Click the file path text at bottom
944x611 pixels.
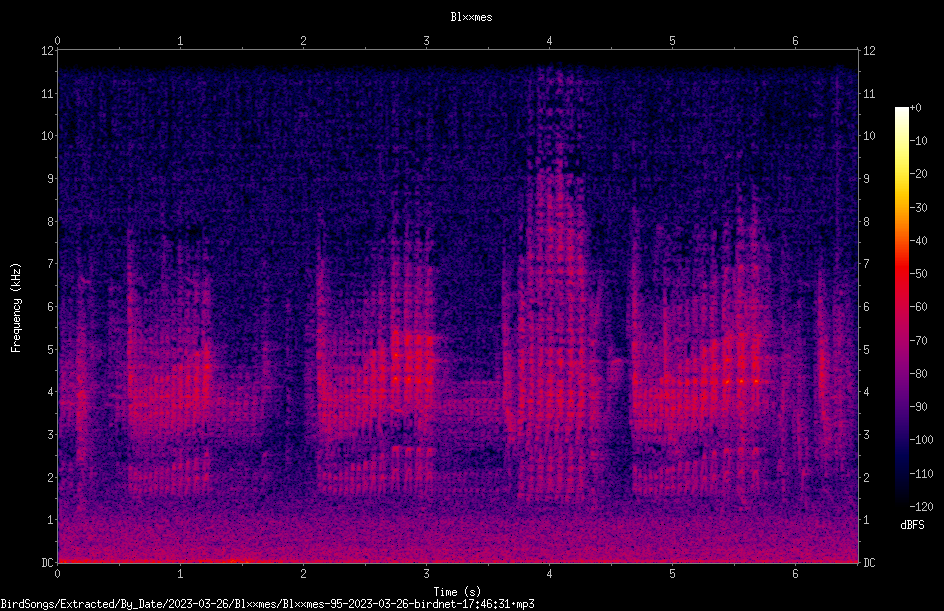point(267,604)
